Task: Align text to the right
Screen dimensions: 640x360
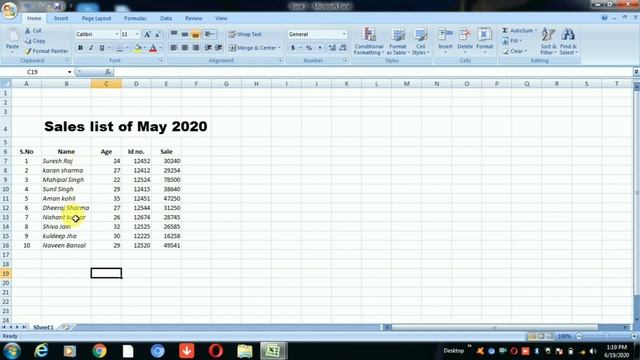Action: coord(196,48)
